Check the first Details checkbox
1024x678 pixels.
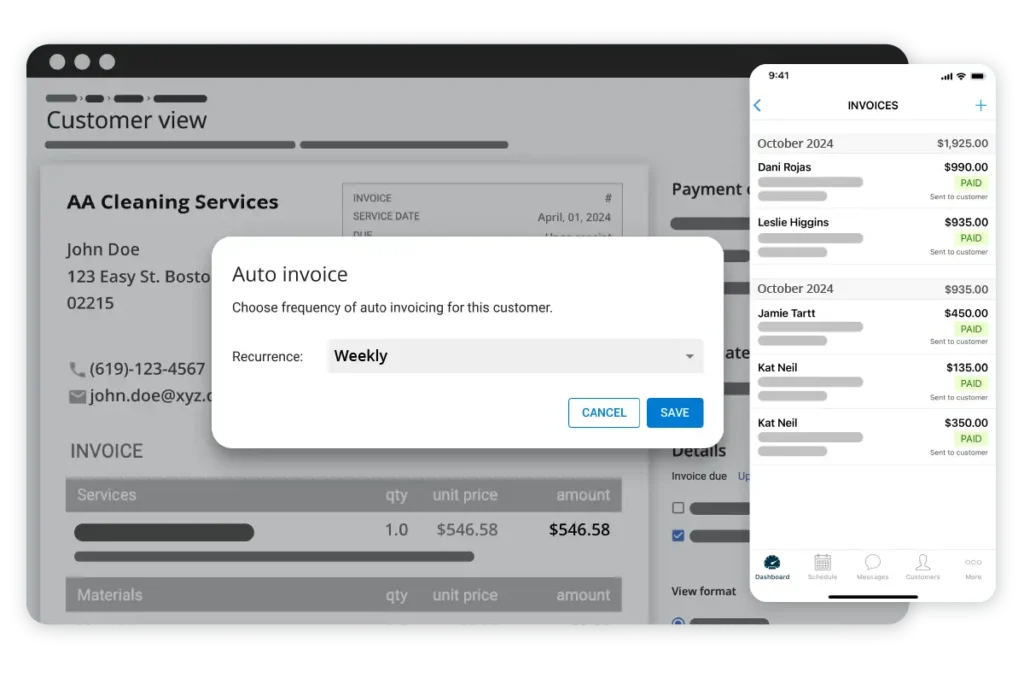click(678, 508)
